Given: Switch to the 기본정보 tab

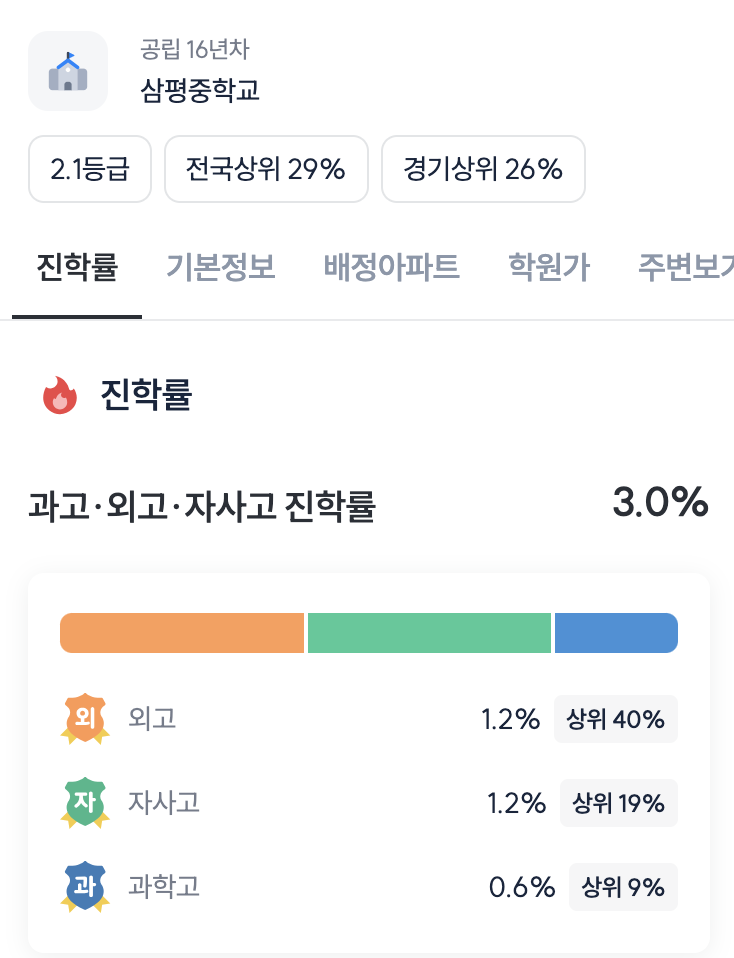Looking at the screenshot, I should pyautogui.click(x=220, y=268).
